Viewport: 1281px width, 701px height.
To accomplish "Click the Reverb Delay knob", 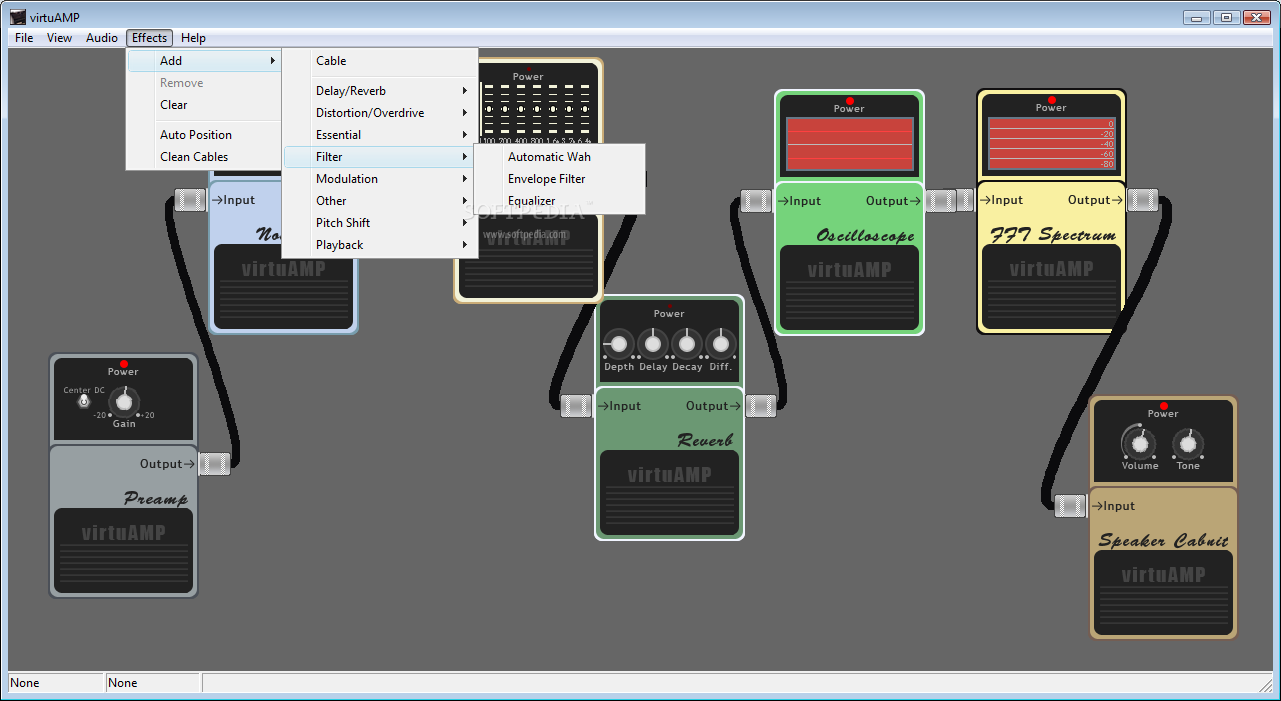I will [x=653, y=344].
